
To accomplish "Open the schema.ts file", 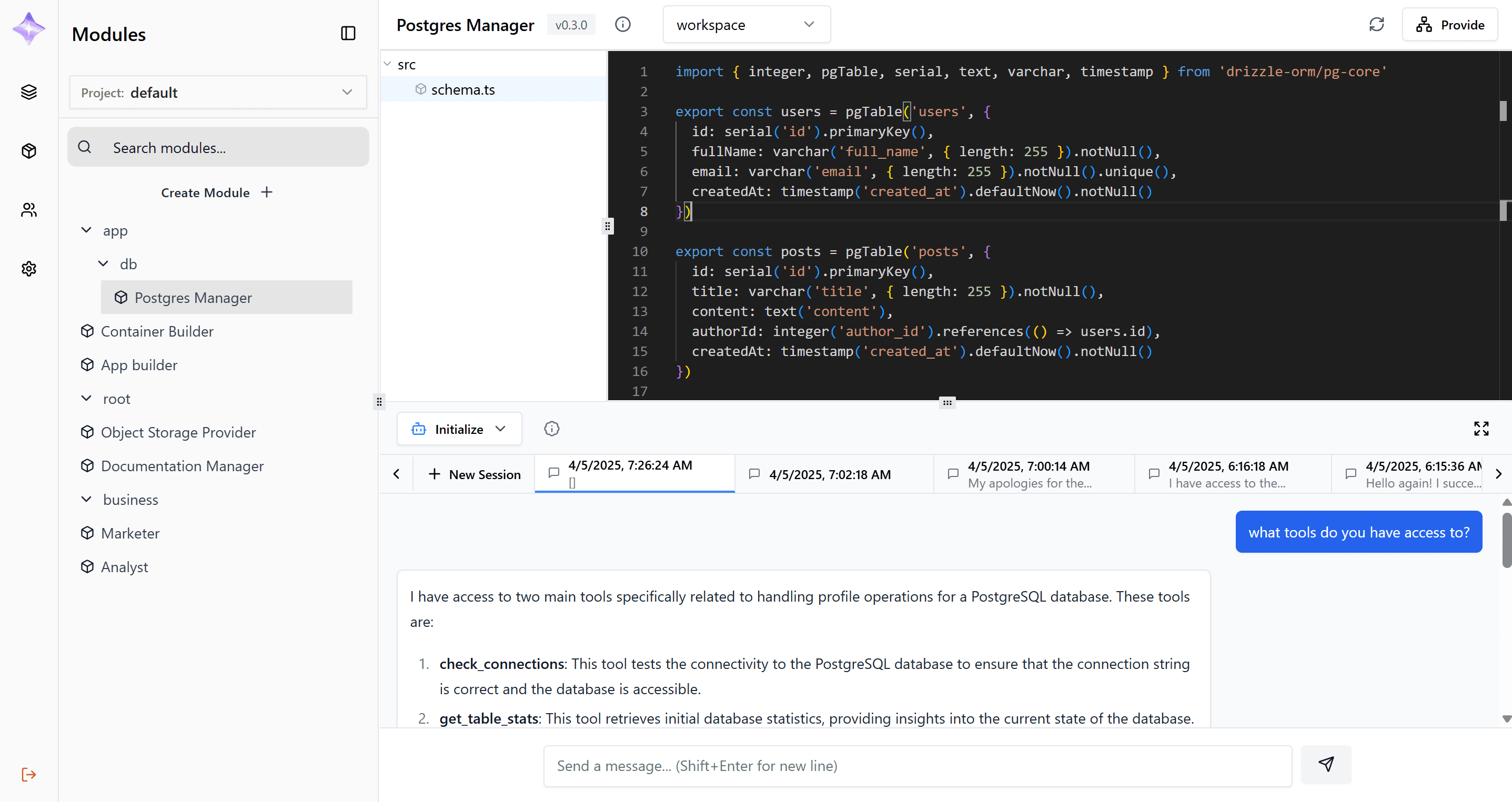I will pos(493,89).
